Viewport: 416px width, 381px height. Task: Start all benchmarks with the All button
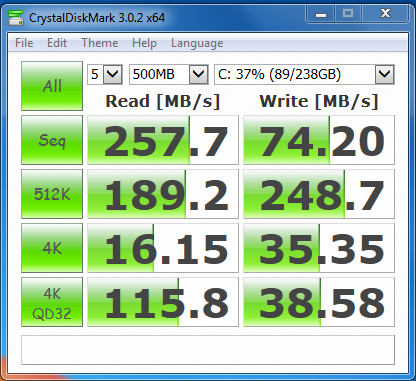(x=52, y=86)
